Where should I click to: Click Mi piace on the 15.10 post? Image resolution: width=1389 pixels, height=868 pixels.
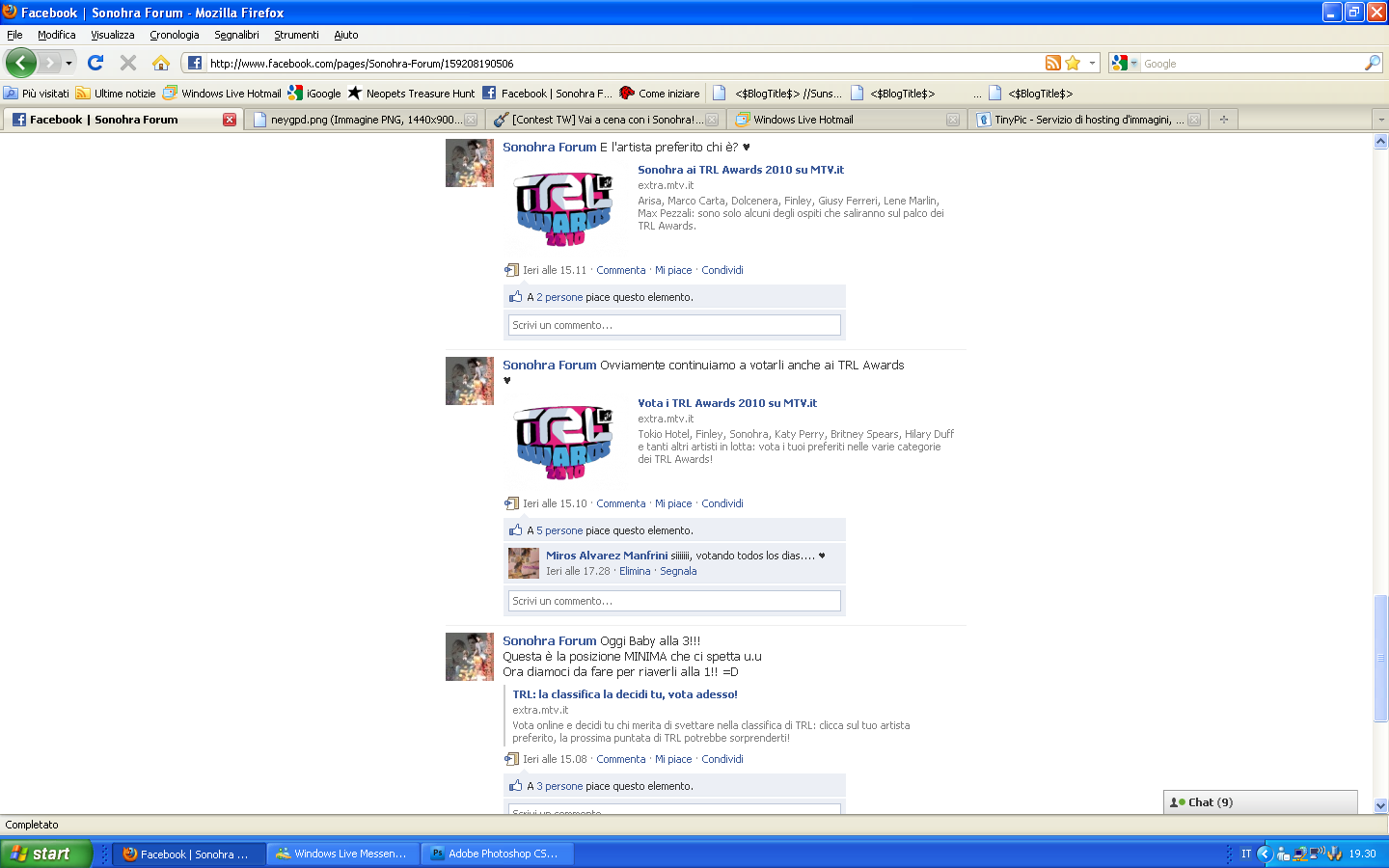[673, 503]
